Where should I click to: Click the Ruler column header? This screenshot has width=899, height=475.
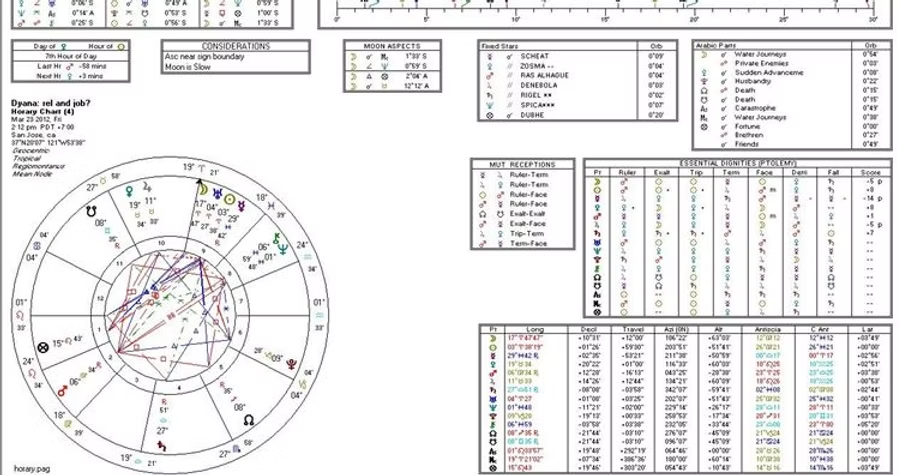click(627, 173)
